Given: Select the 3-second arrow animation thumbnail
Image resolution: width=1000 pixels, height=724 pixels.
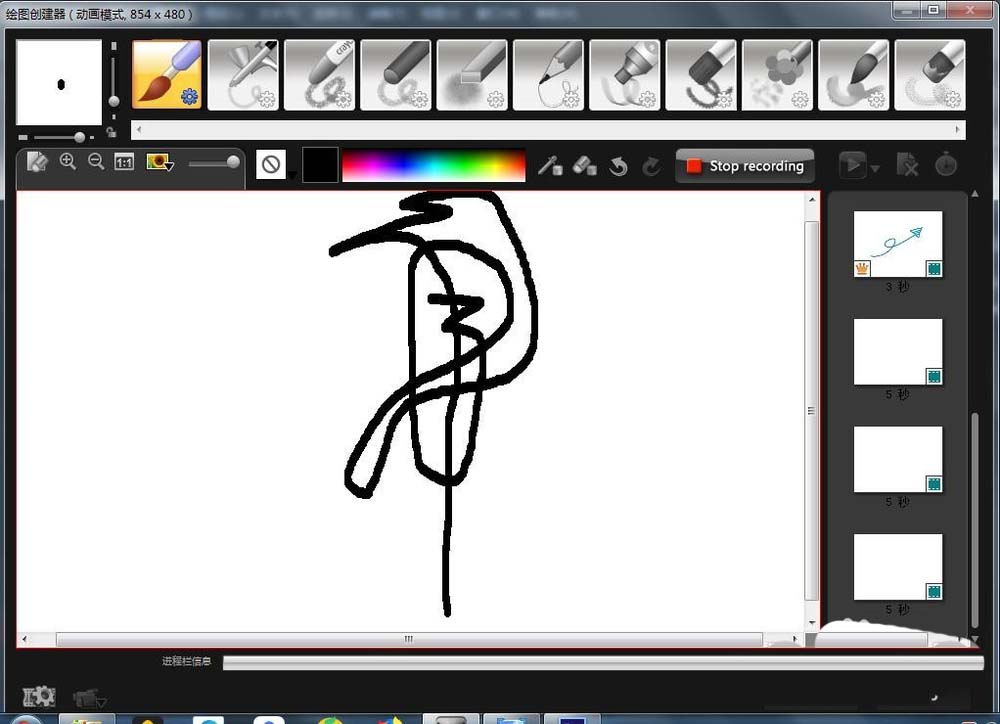Looking at the screenshot, I should click(x=898, y=244).
